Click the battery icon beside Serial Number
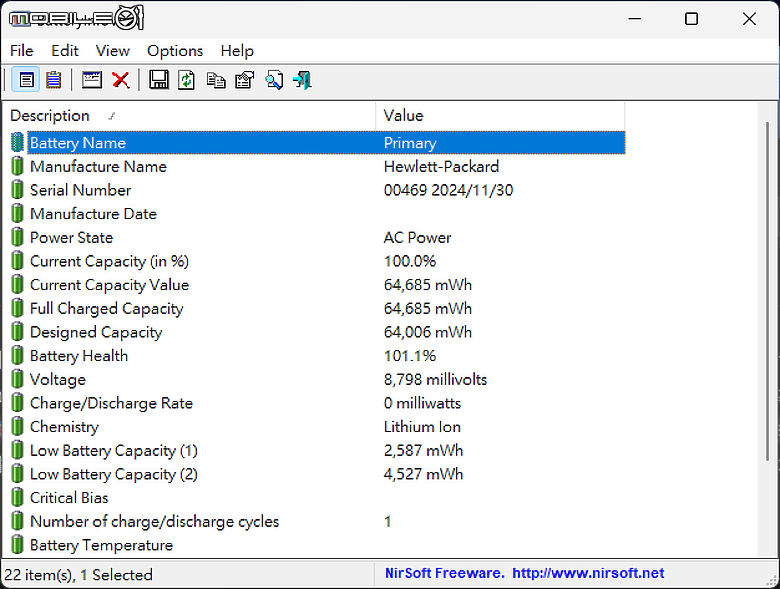 17,190
